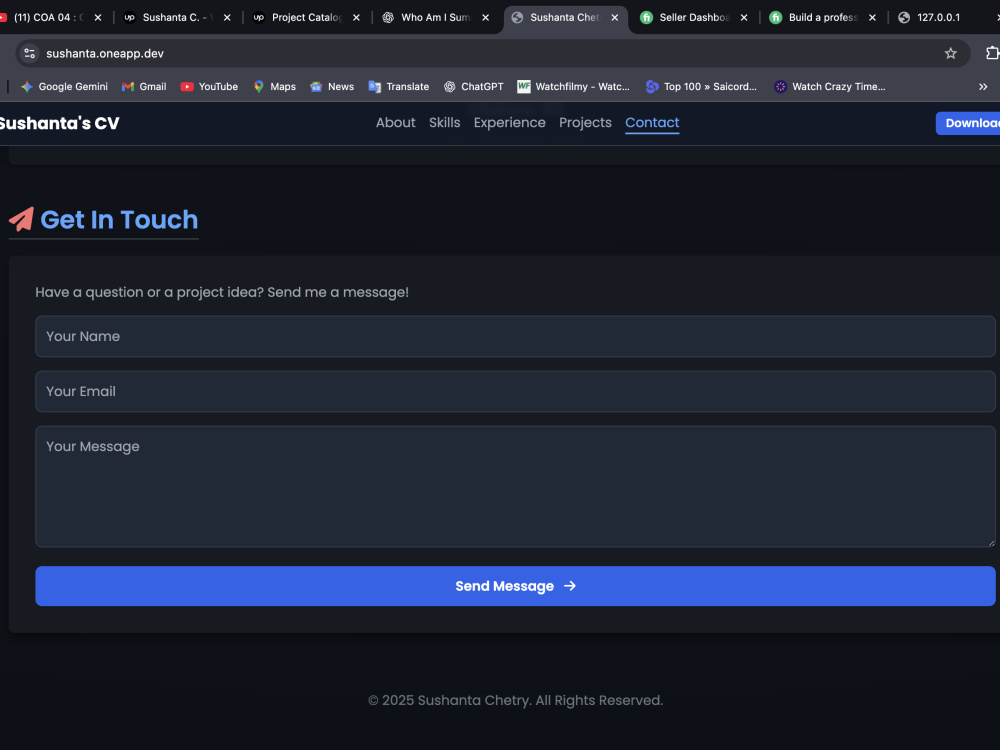This screenshot has height=750, width=1000.
Task: Close the Sushanta C. Upwork tab
Action: [227, 18]
